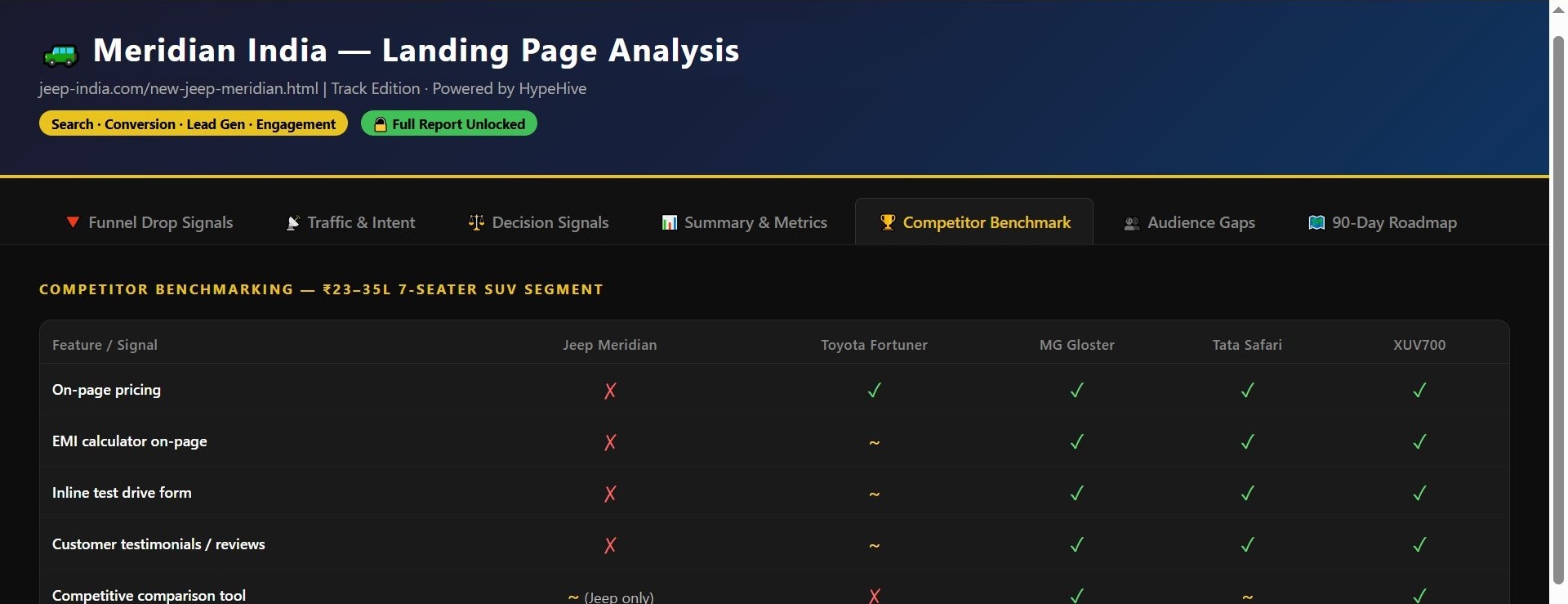Screen dimensions: 1568x604
Task: Click the MG Gloster column header
Action: [1077, 345]
